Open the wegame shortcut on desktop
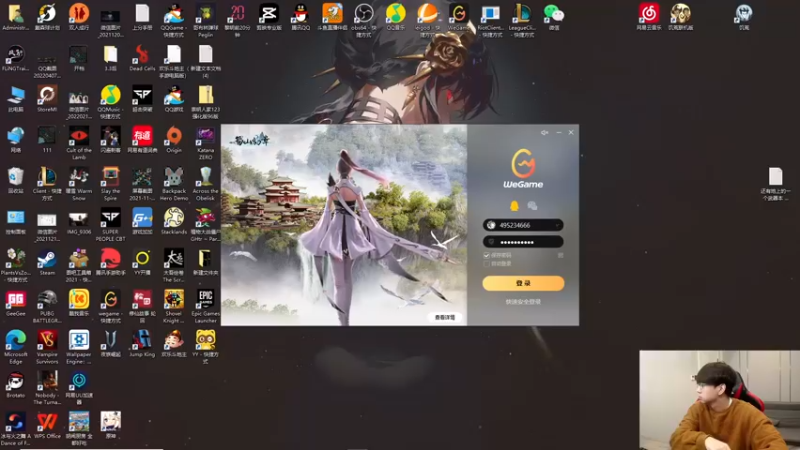 [x=110, y=306]
